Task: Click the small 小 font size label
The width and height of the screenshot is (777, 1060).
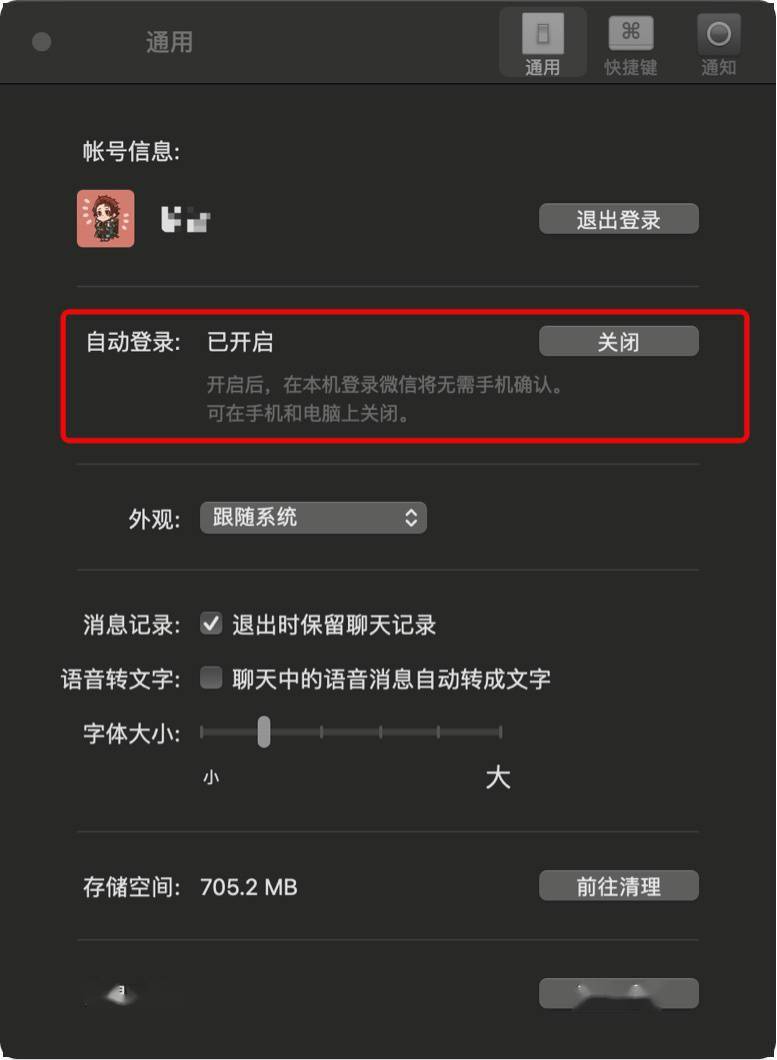Action: (211, 777)
